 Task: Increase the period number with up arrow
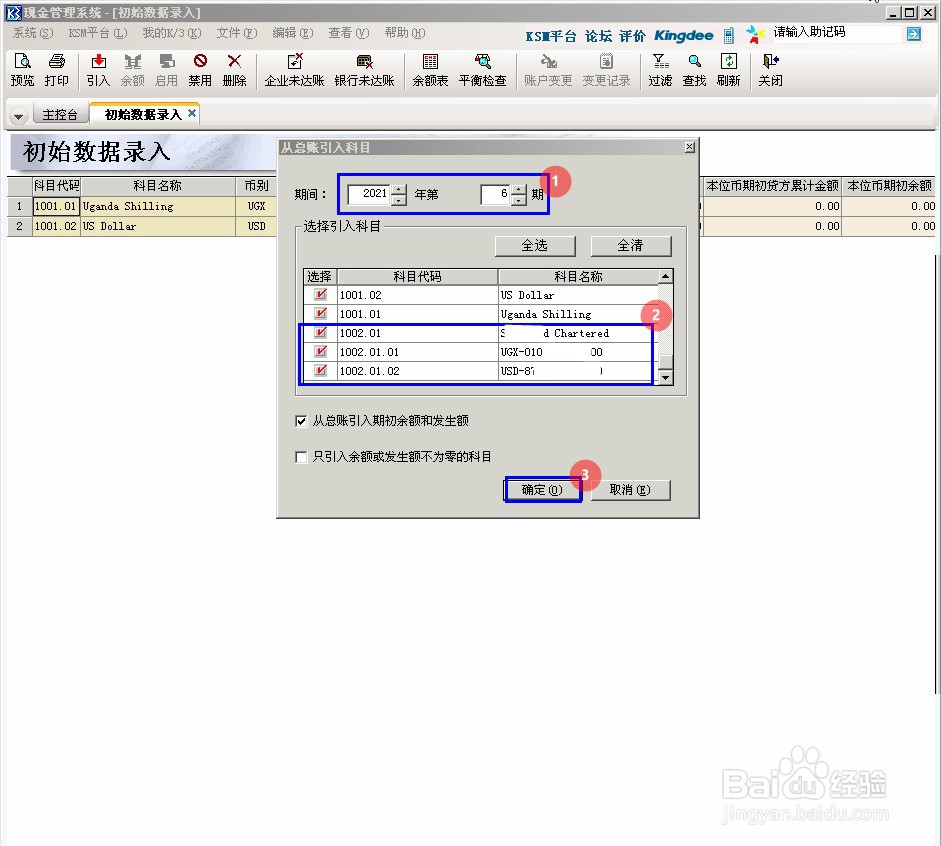point(519,190)
